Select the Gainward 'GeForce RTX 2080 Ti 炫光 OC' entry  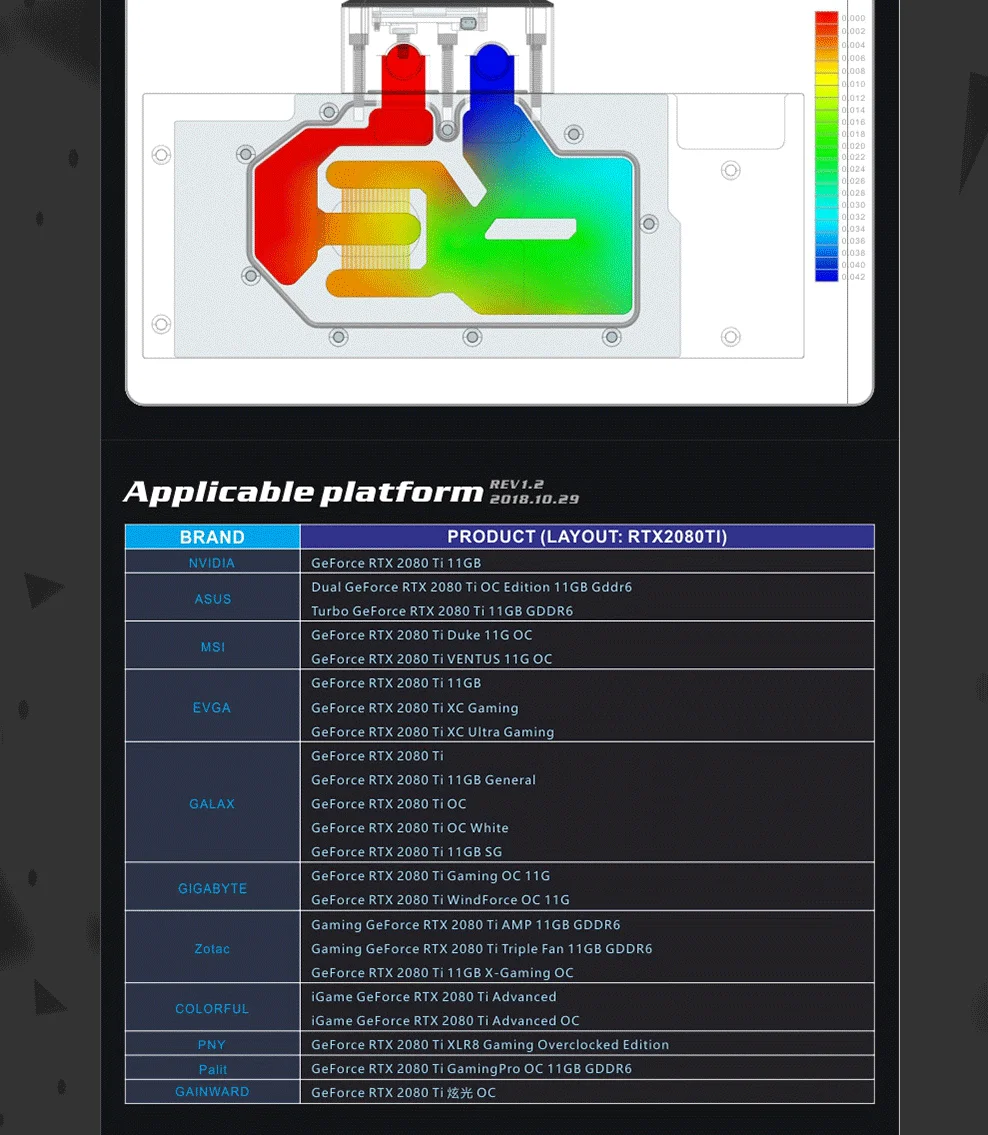point(403,1092)
